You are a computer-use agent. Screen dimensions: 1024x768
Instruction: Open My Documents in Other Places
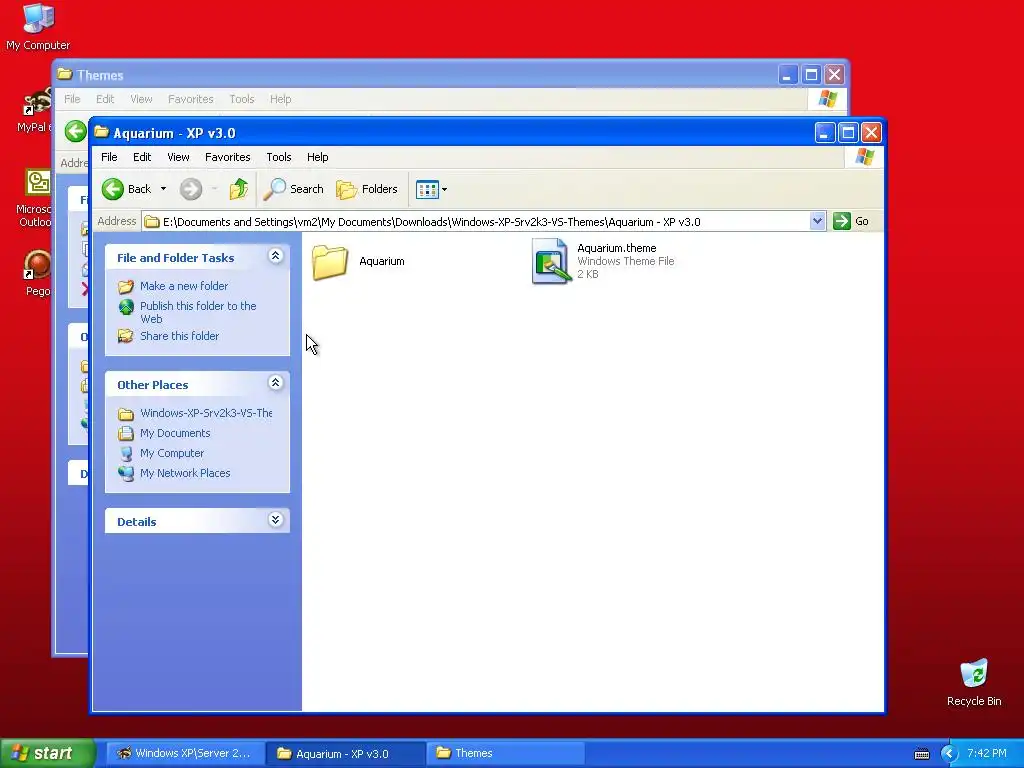[x=175, y=434]
